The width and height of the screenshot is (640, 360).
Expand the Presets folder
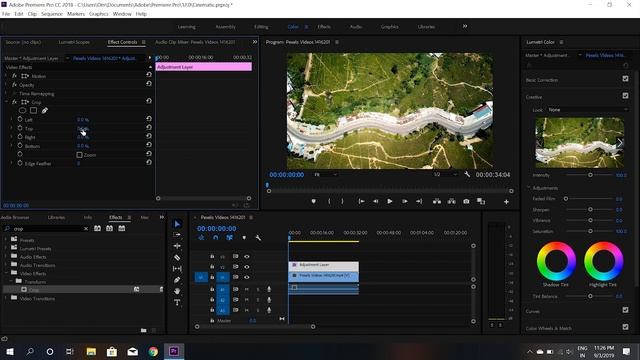coord(6,240)
